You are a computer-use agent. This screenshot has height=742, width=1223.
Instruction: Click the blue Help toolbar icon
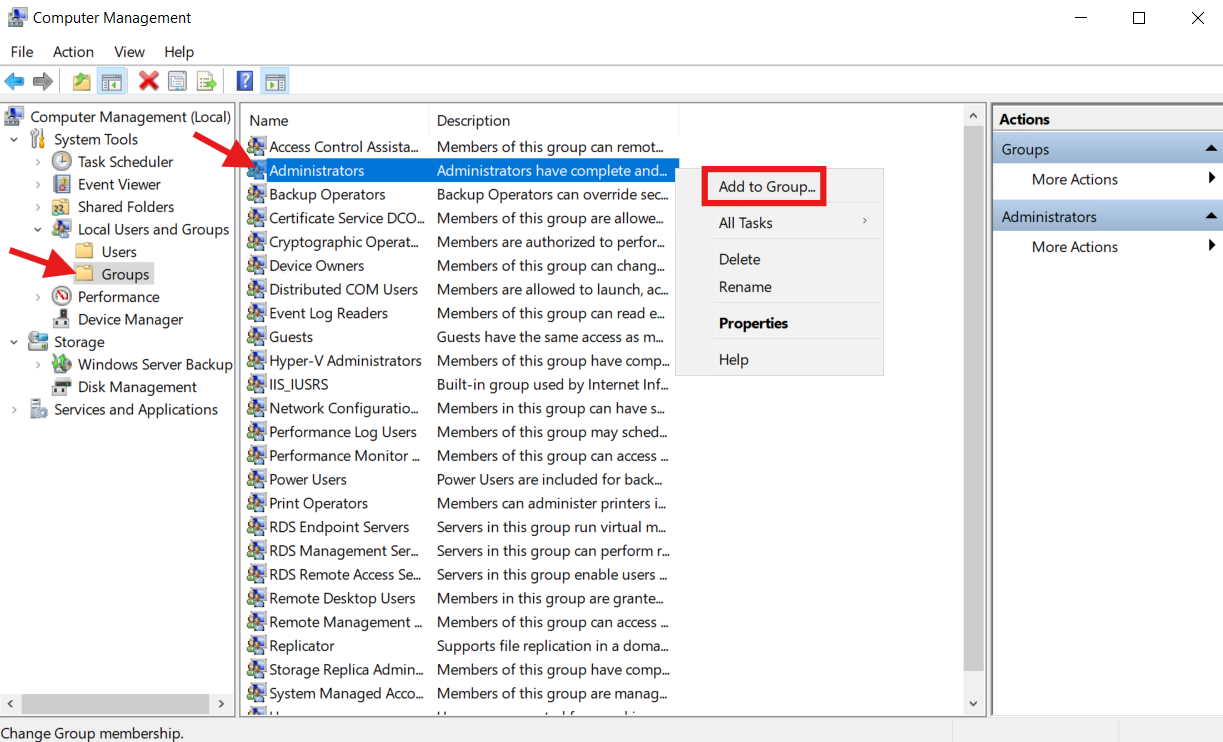click(x=244, y=81)
